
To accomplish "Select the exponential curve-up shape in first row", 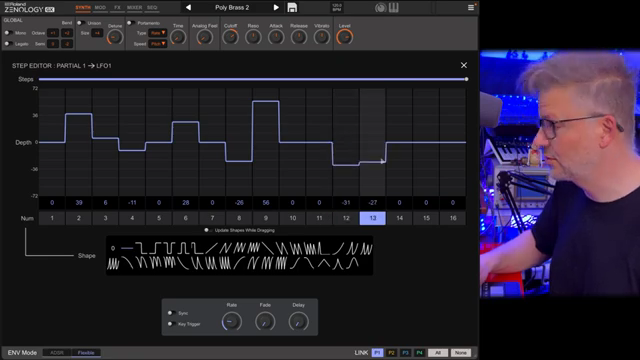I will 338,248.
